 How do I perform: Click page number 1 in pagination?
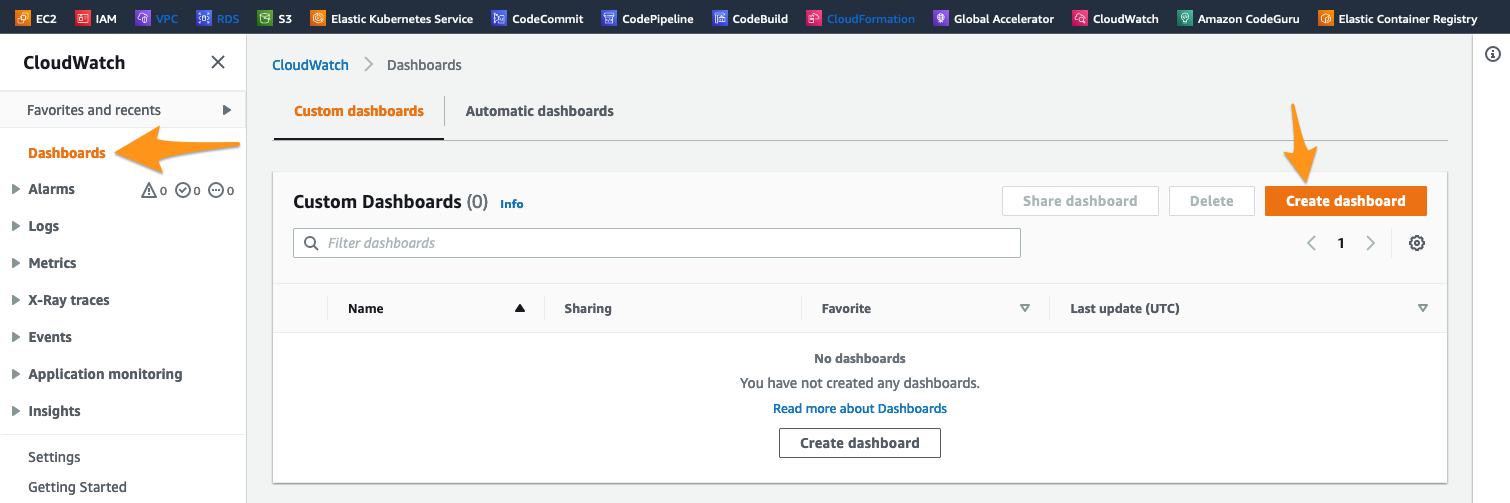[1341, 243]
